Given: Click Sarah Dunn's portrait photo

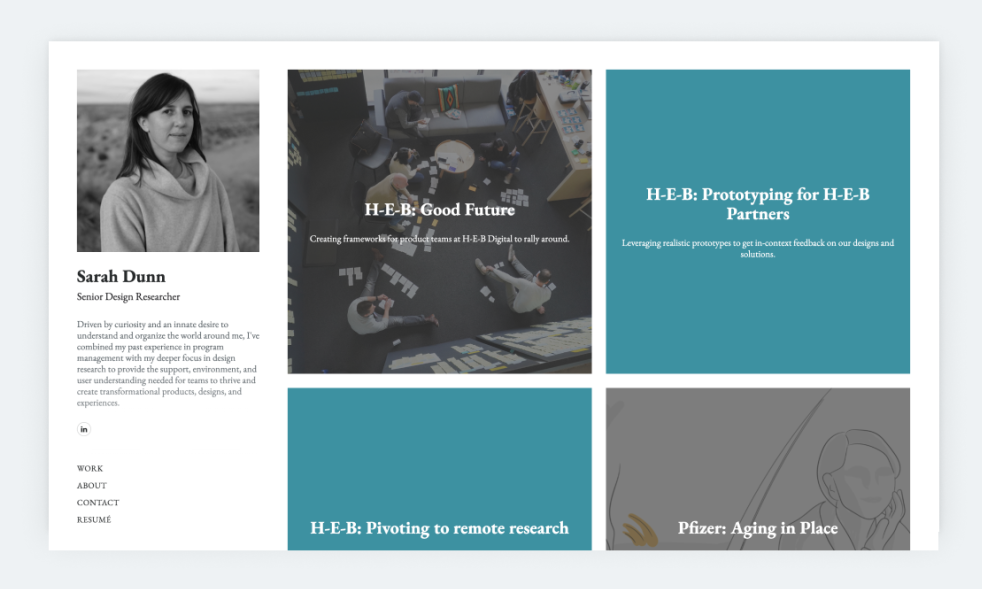Looking at the screenshot, I should tap(168, 160).
